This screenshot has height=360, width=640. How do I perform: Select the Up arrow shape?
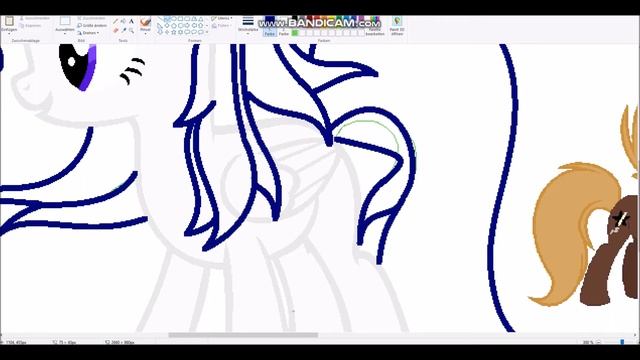201,26
